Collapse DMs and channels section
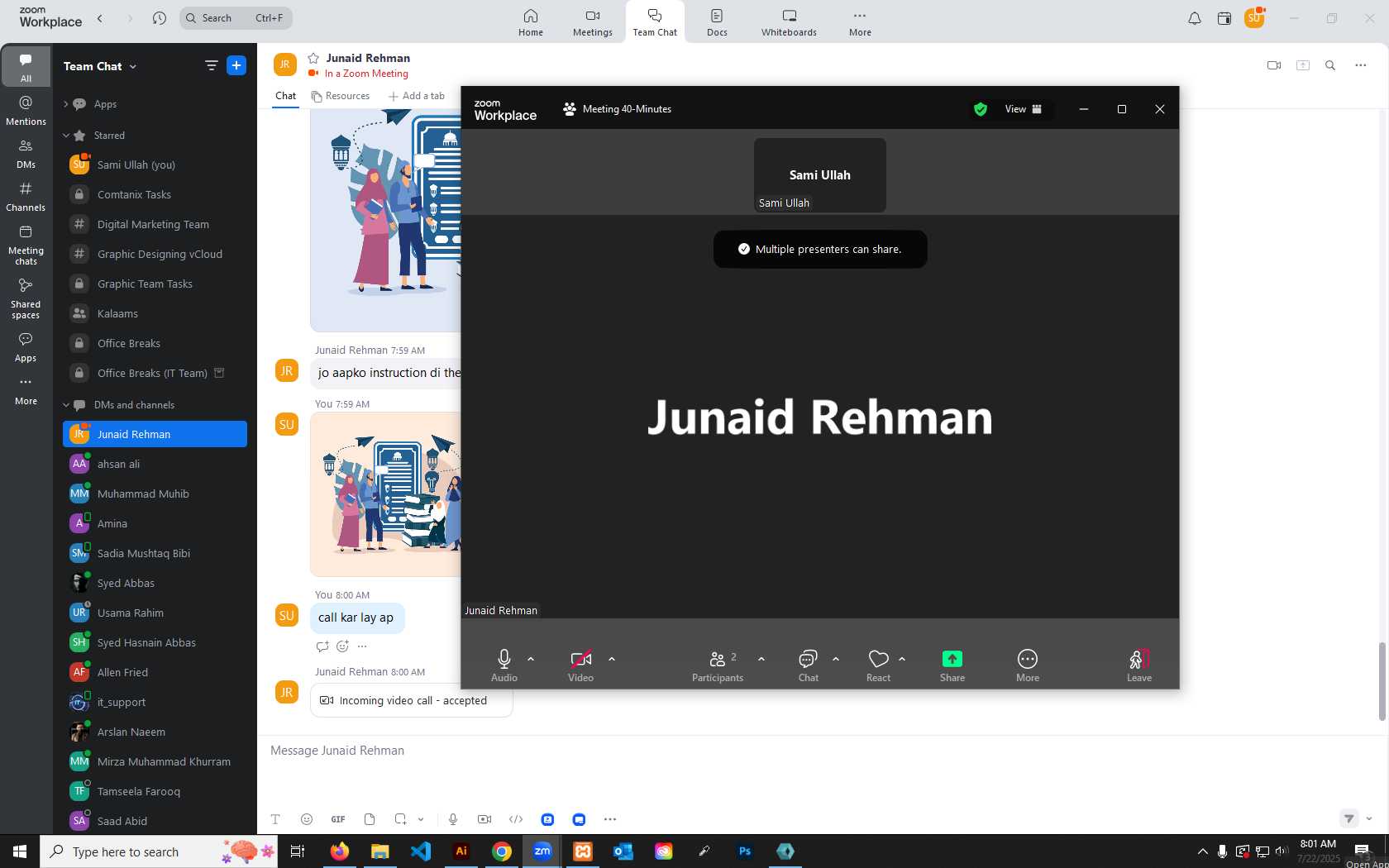The image size is (1389, 868). point(65,405)
